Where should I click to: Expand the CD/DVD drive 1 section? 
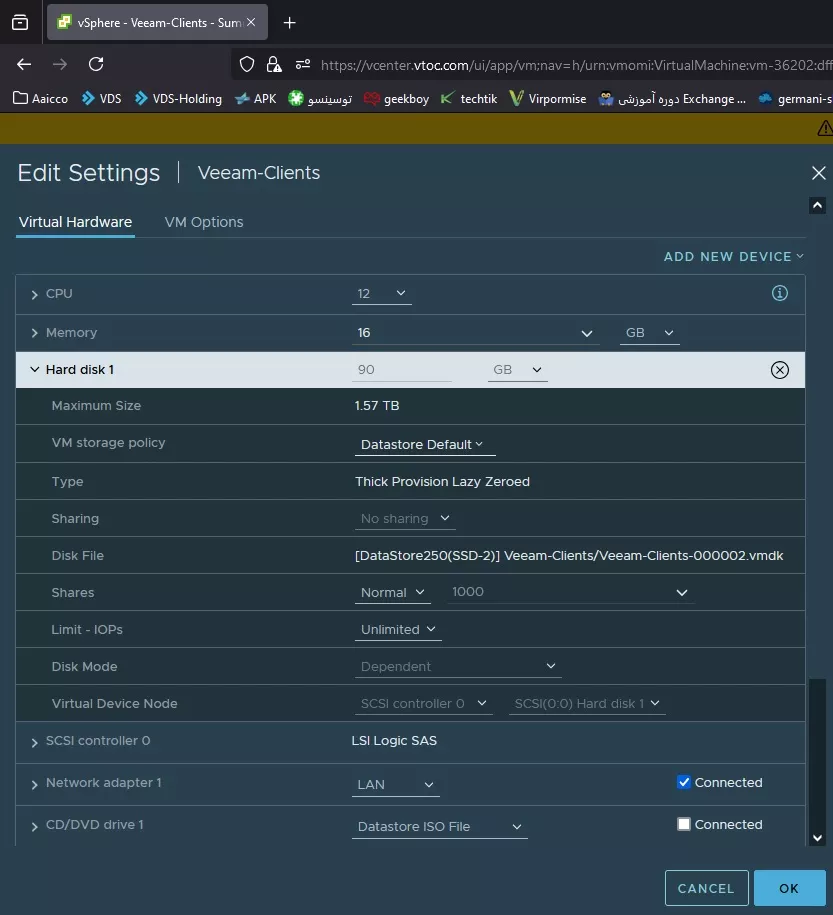[x=34, y=826]
